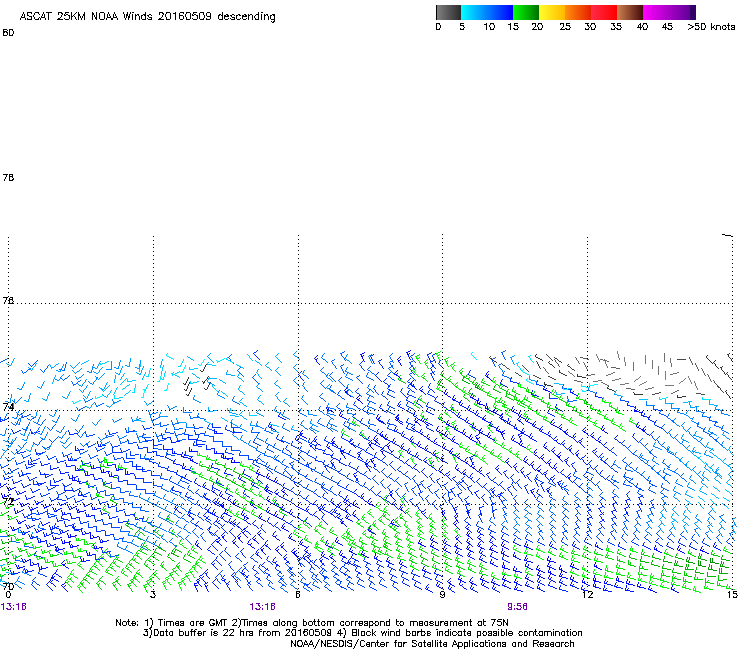This screenshot has height=650, width=740.
Task: Pick the magenta-purple 40-50 knots color segment
Action: click(669, 12)
